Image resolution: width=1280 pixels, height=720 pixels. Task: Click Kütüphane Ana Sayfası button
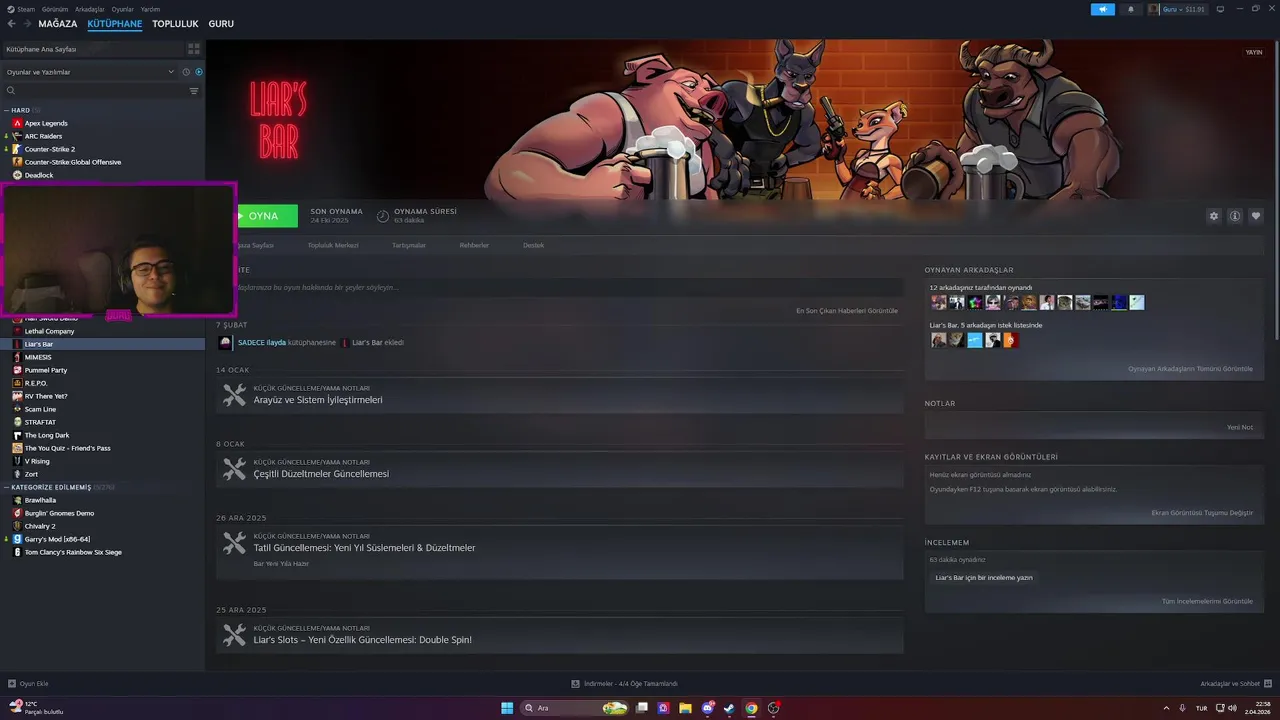coord(92,48)
